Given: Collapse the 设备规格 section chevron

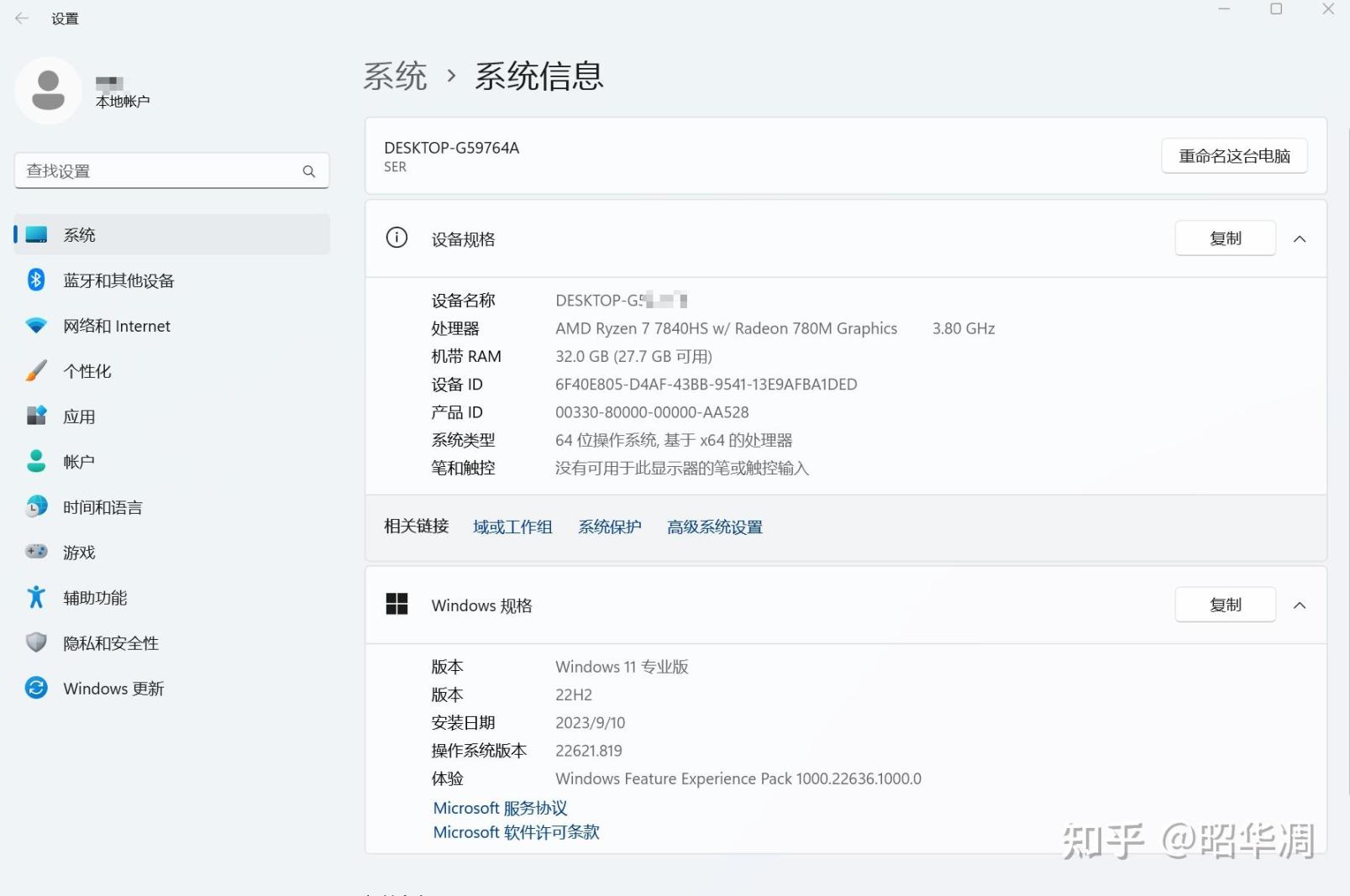Looking at the screenshot, I should (1300, 239).
